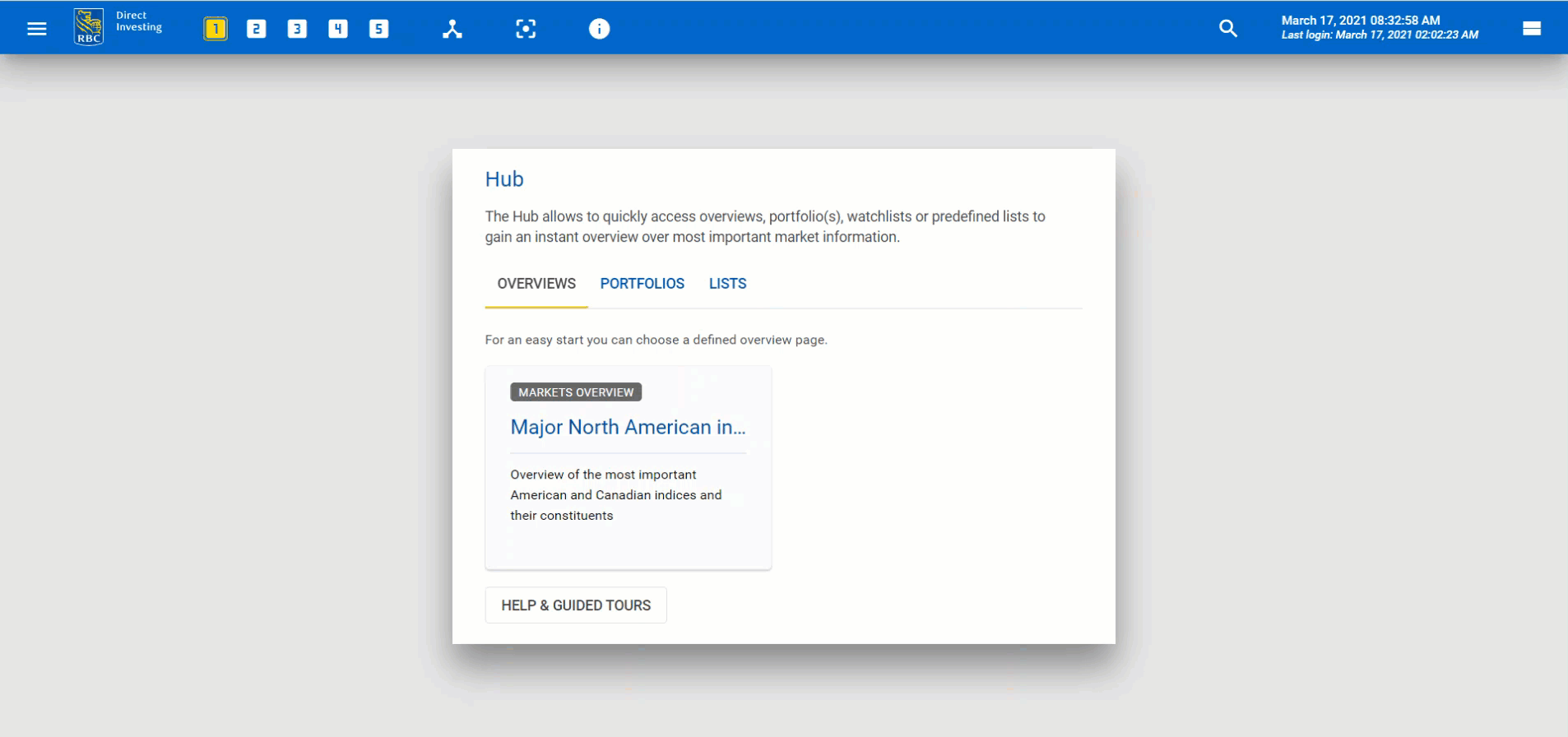The image size is (1568, 737).
Task: Switch to workspace 4
Action: point(338,29)
